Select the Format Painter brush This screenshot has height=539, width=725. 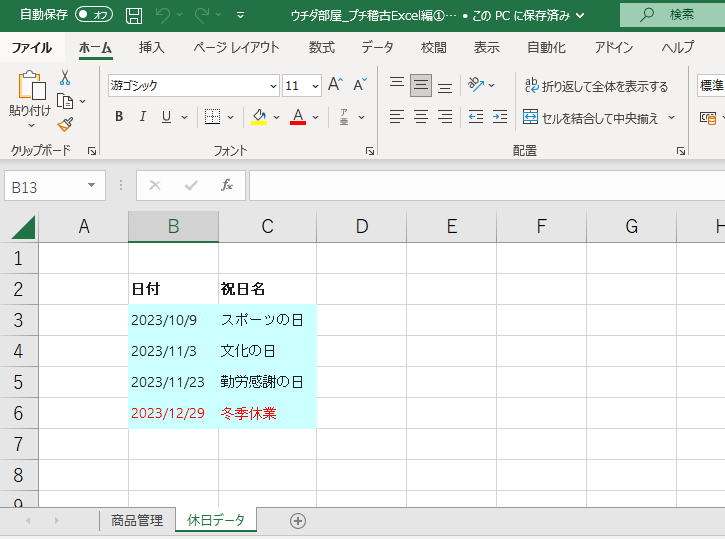tap(65, 124)
